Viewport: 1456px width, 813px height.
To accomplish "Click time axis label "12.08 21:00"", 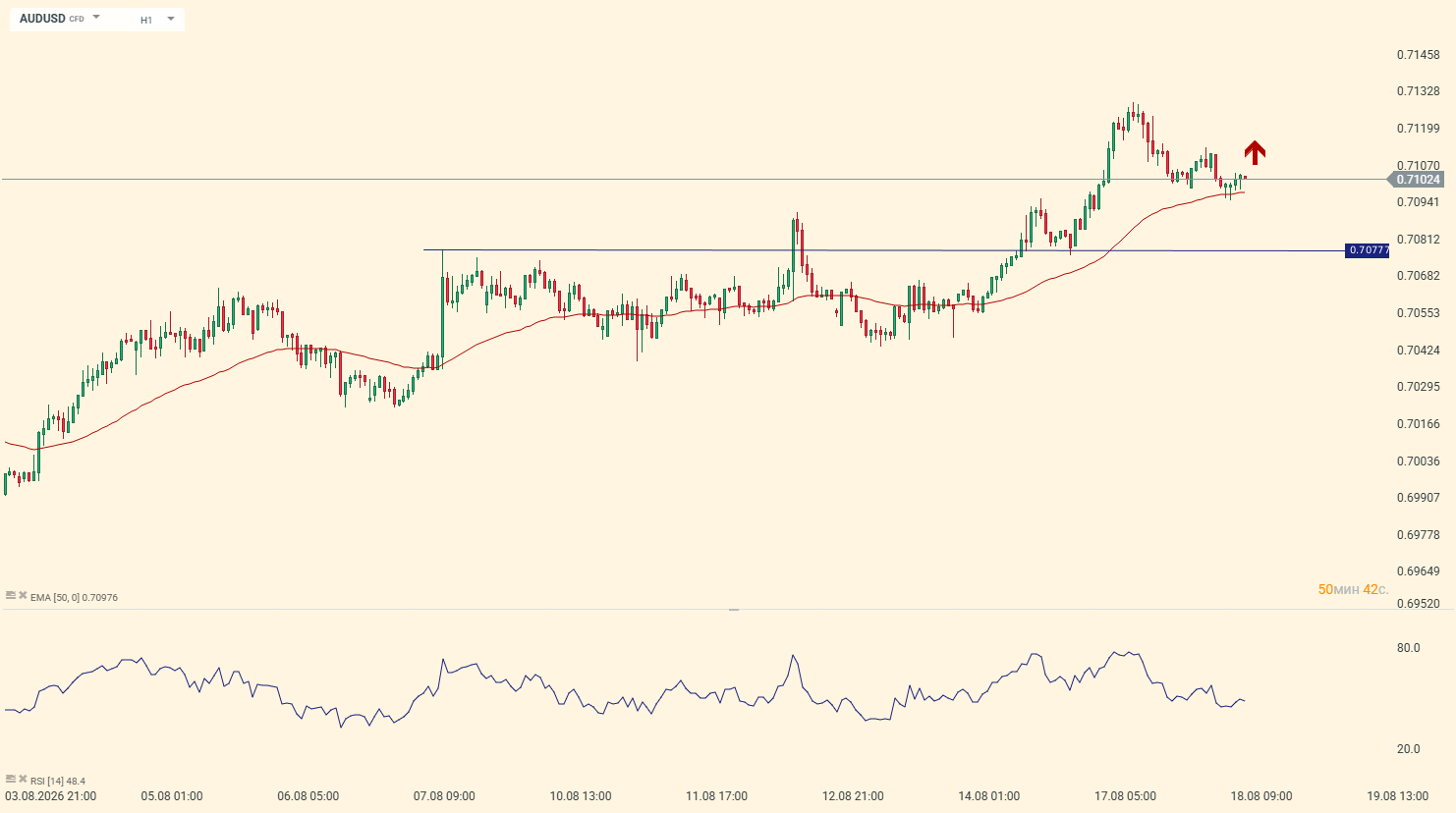I will coord(853,796).
